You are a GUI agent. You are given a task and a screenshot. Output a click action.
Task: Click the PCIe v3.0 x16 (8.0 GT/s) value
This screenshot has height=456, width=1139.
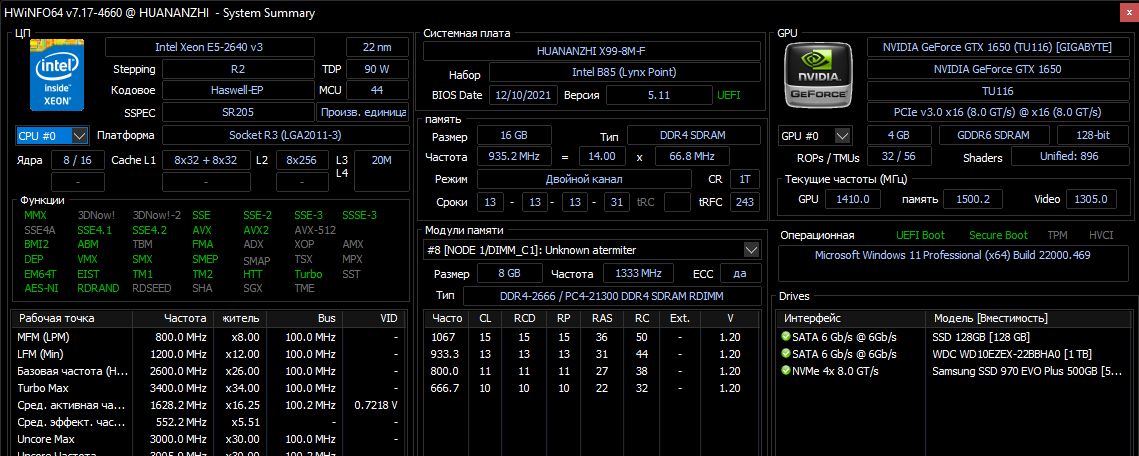tap(997, 113)
